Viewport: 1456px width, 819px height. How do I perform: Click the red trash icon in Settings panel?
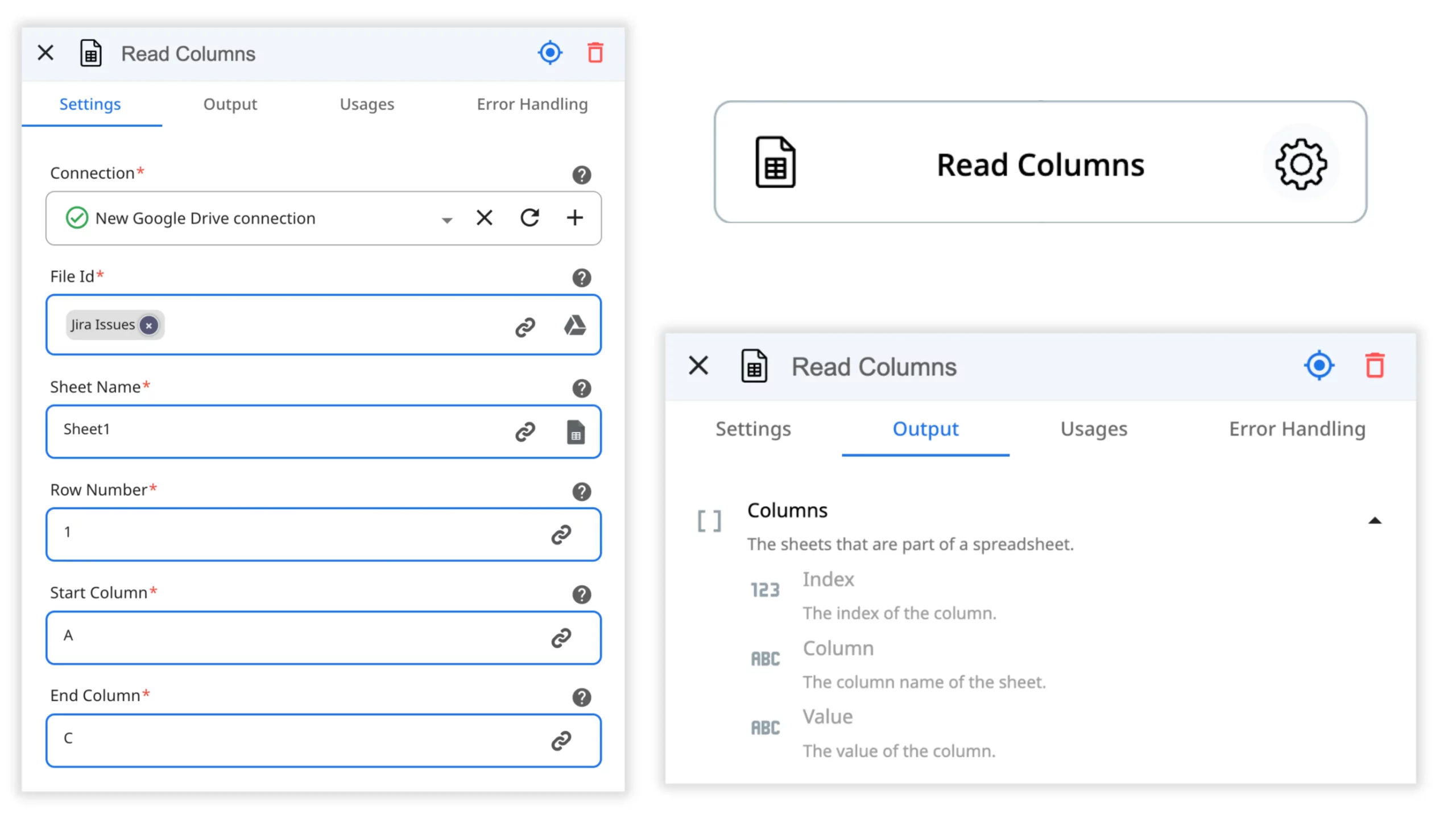595,53
